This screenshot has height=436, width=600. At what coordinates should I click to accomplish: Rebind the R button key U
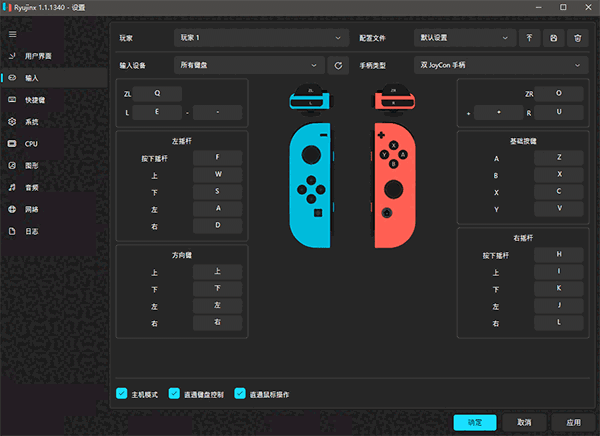(559, 112)
